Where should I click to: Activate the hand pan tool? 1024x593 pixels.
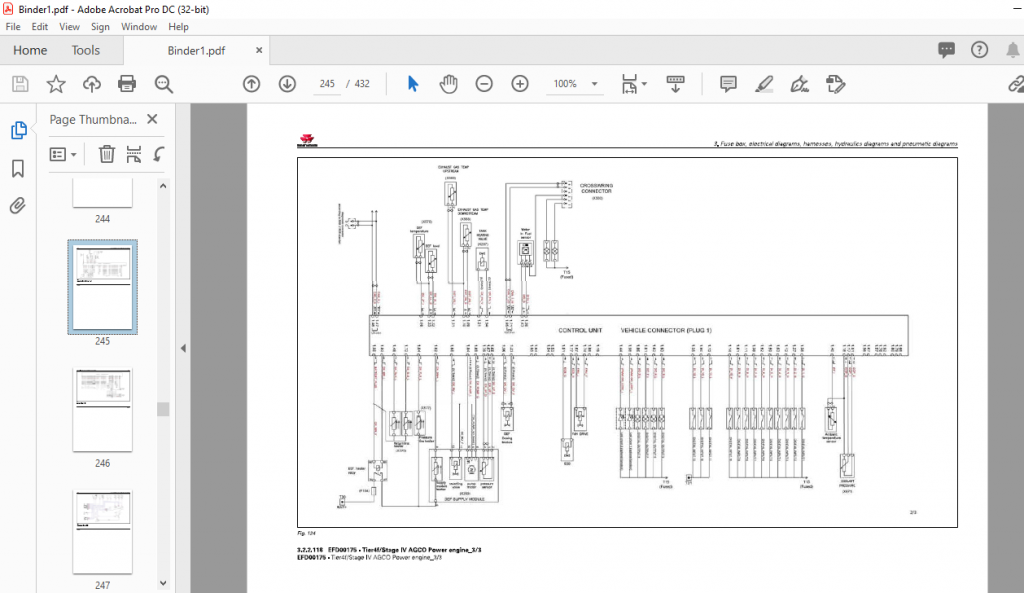click(449, 84)
